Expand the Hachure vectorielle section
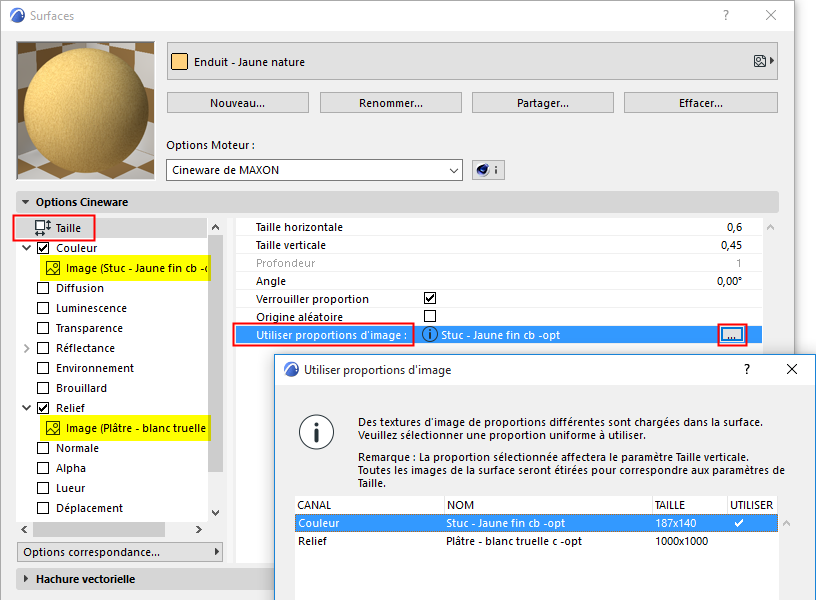816x600 pixels. tap(26, 579)
